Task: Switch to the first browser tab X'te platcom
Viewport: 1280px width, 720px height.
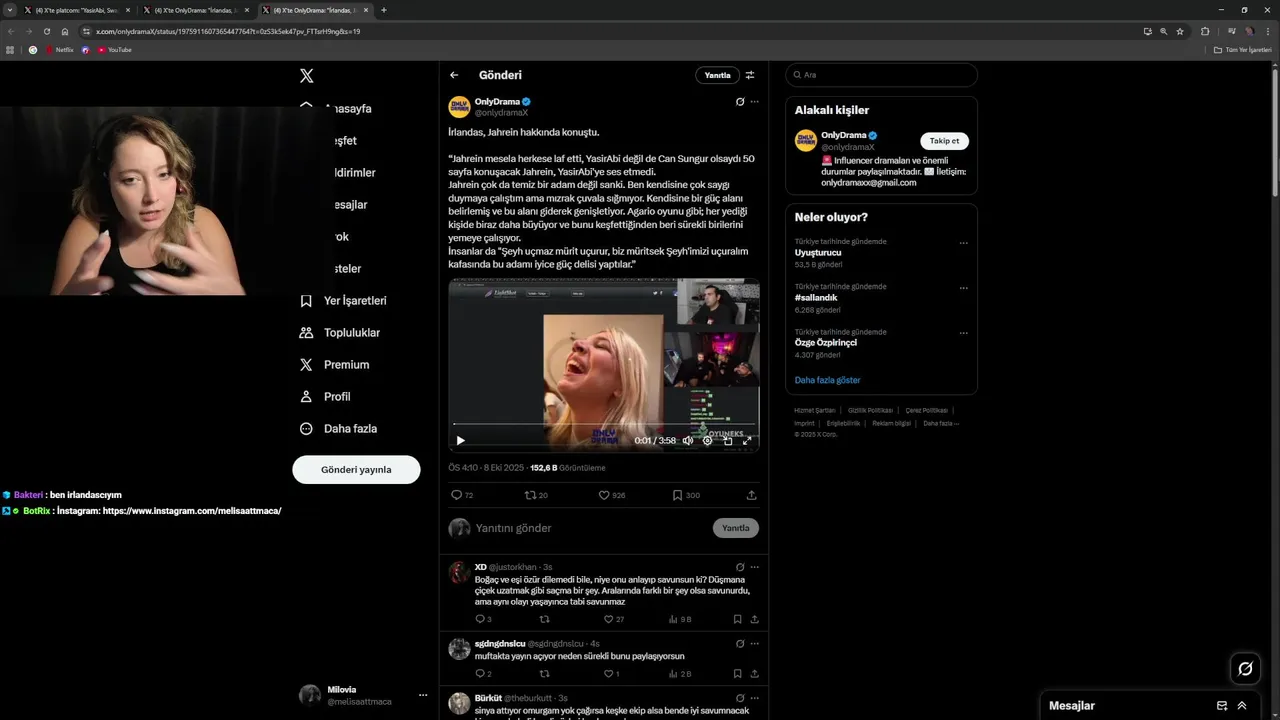Action: point(77,10)
